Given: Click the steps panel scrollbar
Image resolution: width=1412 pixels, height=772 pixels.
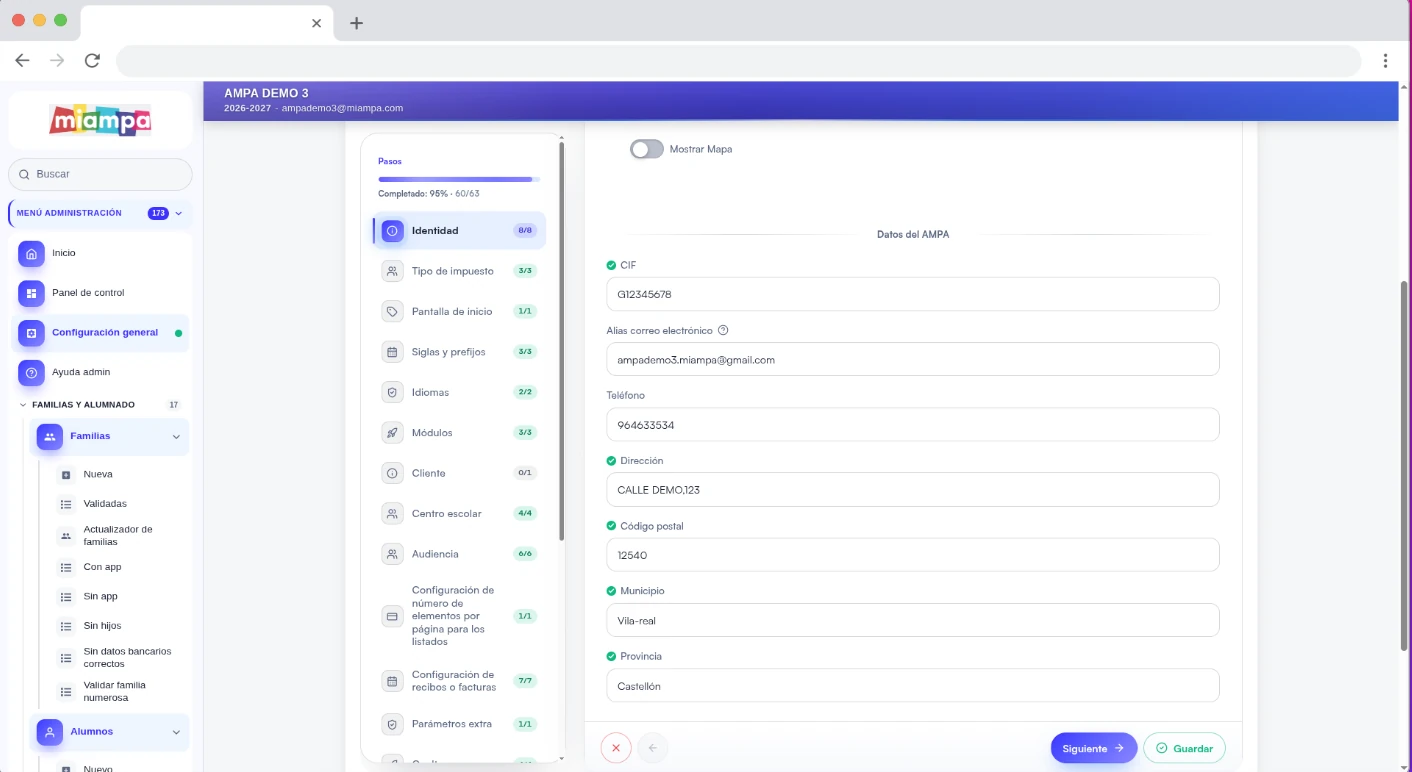Looking at the screenshot, I should point(561,340).
